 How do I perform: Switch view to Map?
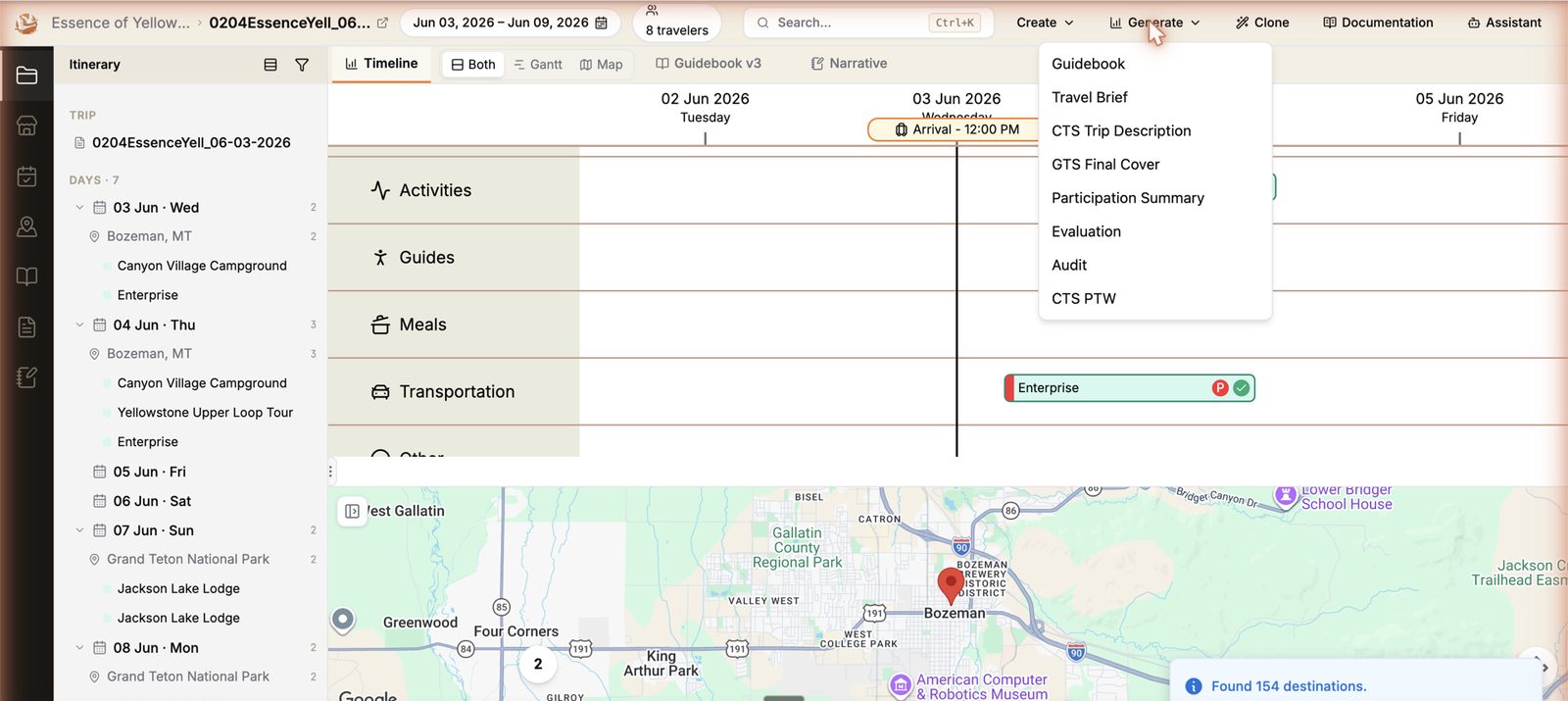pyautogui.click(x=602, y=65)
